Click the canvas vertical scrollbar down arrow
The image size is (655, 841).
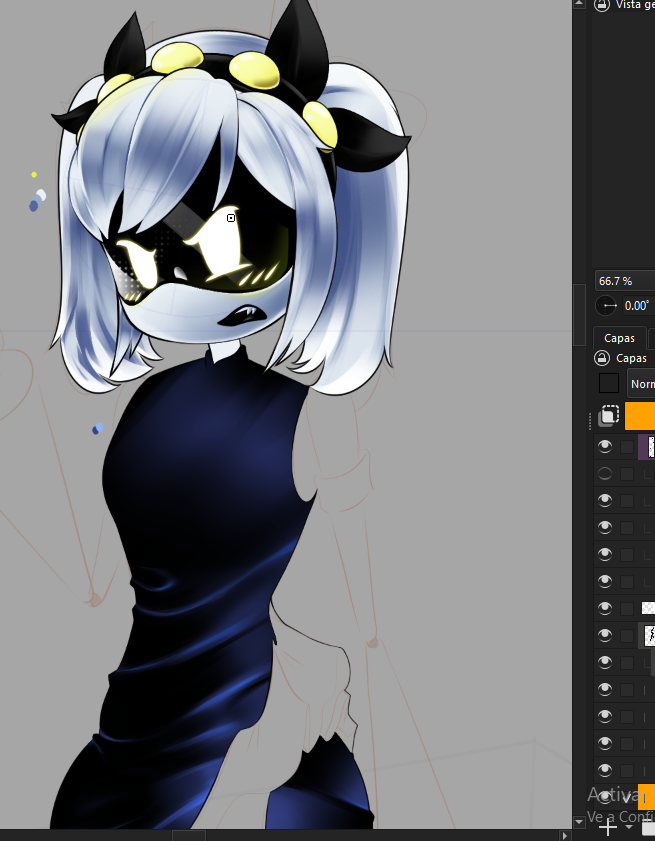coord(579,822)
